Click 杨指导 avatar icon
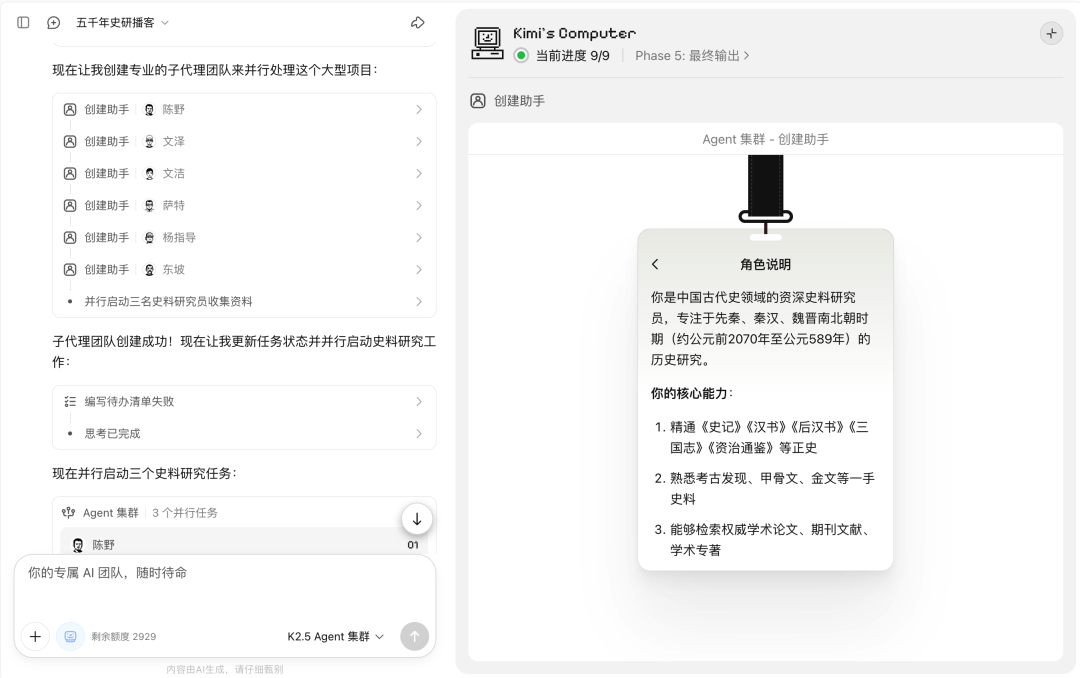This screenshot has width=1080, height=678. 149,238
